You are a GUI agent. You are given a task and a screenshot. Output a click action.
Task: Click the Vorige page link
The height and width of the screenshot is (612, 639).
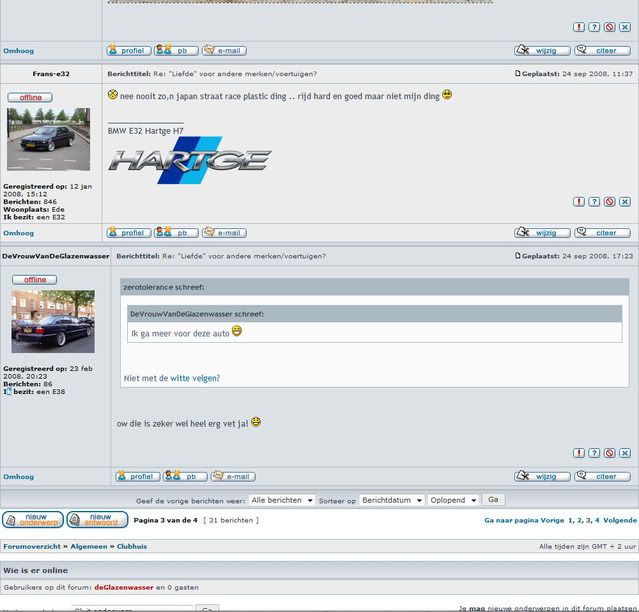point(553,520)
